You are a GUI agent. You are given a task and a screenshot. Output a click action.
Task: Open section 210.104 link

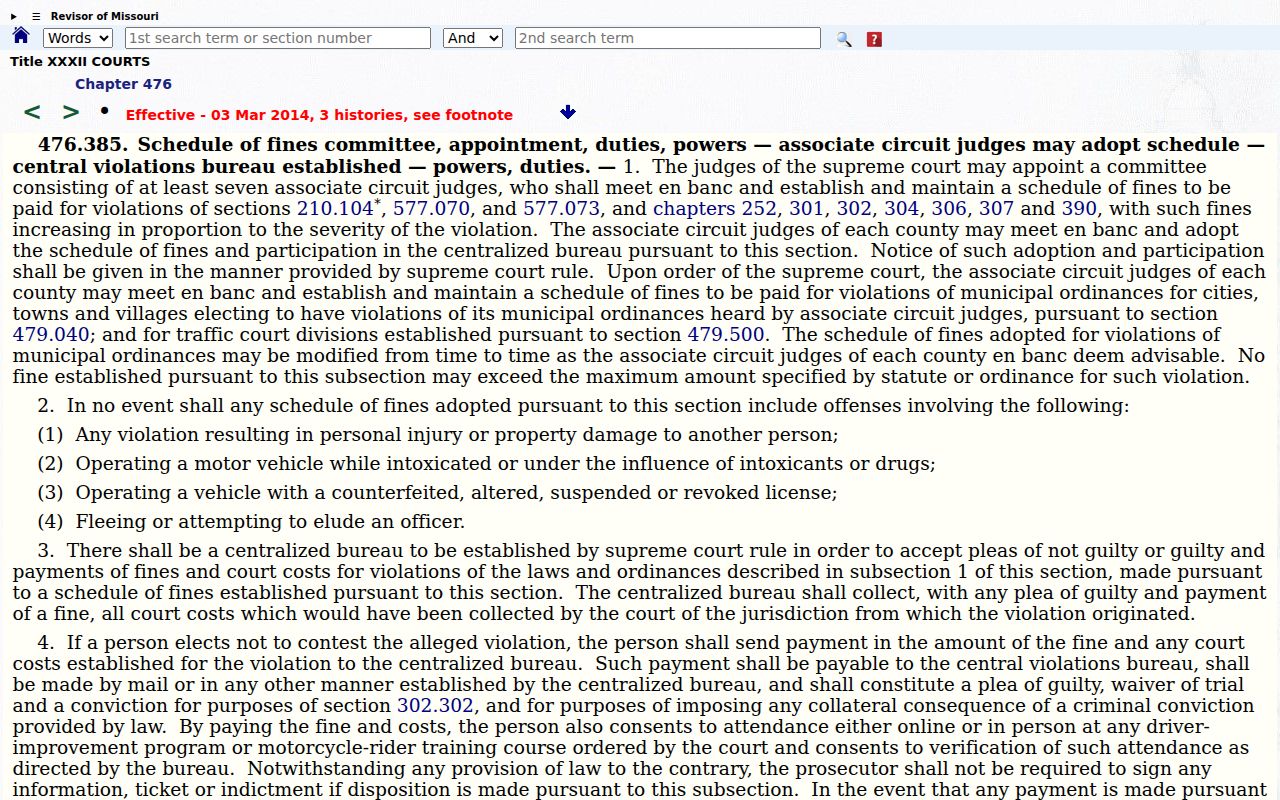[x=335, y=209]
